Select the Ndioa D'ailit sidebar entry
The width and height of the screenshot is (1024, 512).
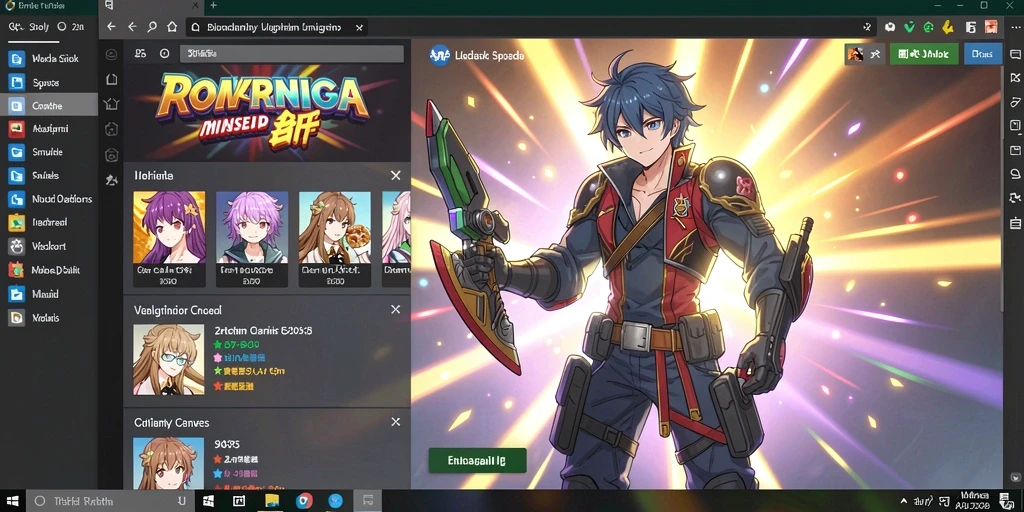[x=49, y=270]
